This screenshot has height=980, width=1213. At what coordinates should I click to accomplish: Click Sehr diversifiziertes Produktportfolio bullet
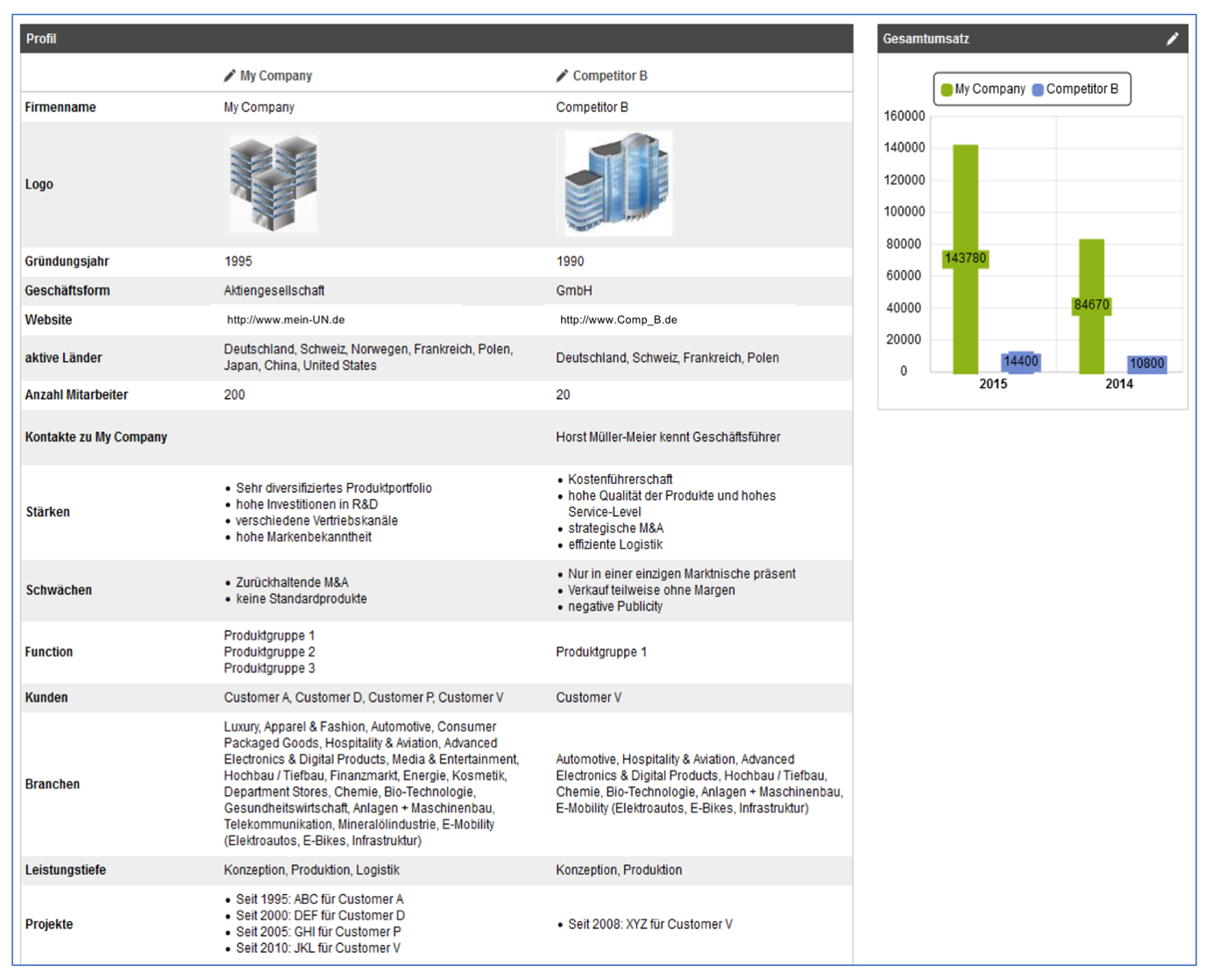(x=334, y=488)
